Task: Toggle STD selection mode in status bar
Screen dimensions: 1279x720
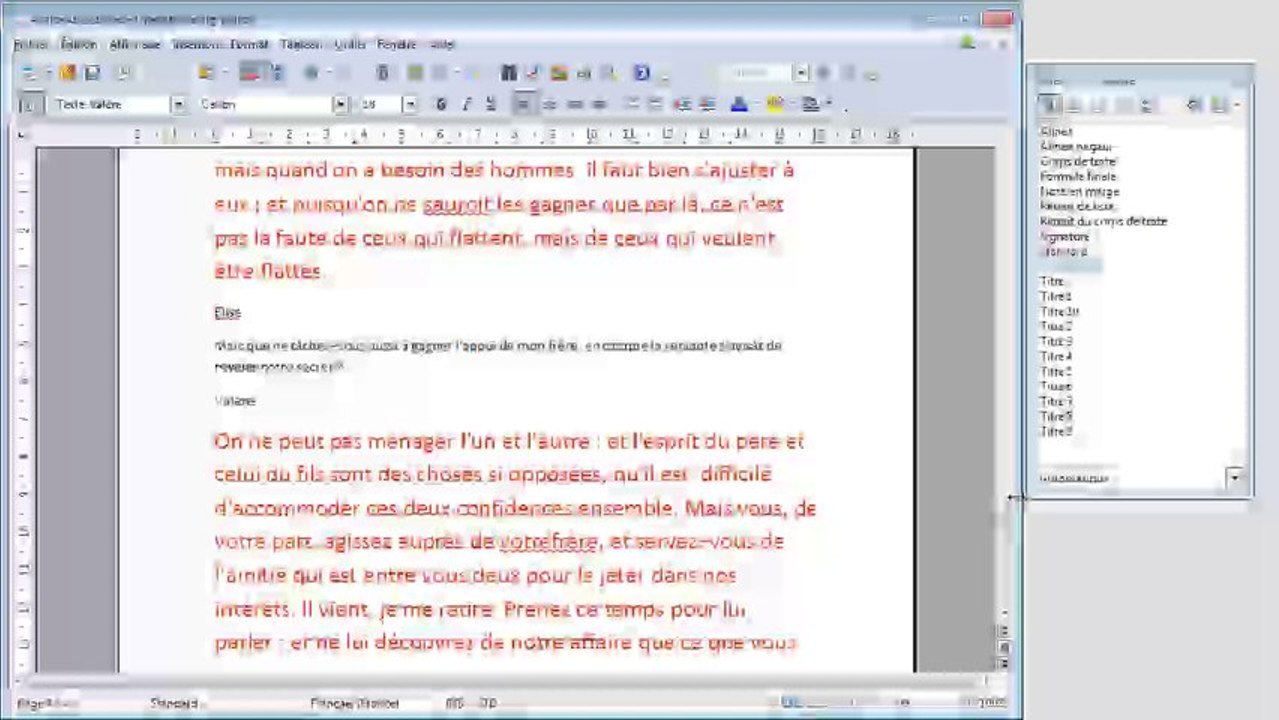Action: [488, 703]
